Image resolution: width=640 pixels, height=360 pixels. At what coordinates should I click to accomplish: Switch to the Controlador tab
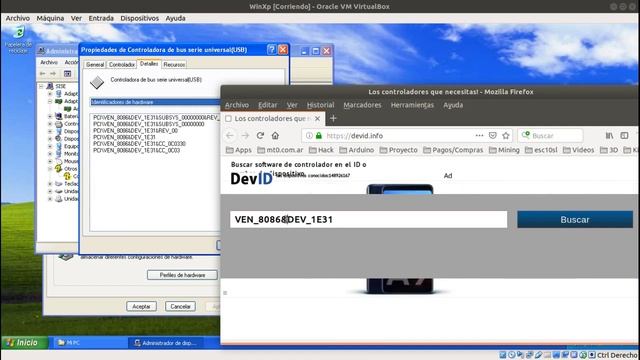coord(122,64)
